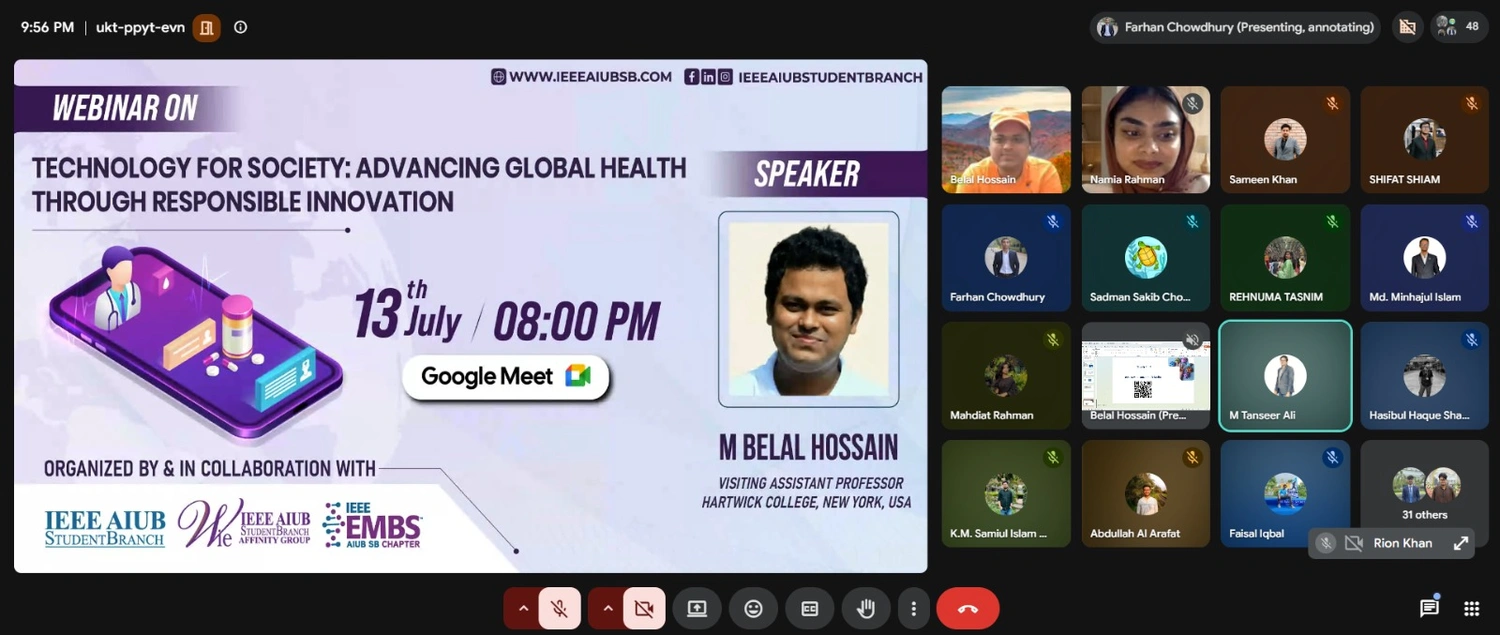Open the emoji reactions button

pyautogui.click(x=753, y=608)
